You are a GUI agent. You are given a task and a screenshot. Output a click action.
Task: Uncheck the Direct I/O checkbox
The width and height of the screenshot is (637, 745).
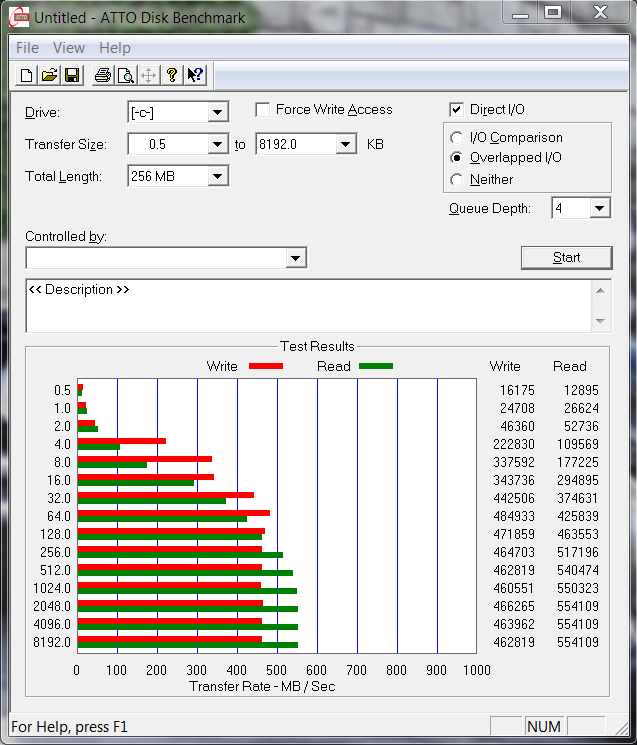click(457, 110)
